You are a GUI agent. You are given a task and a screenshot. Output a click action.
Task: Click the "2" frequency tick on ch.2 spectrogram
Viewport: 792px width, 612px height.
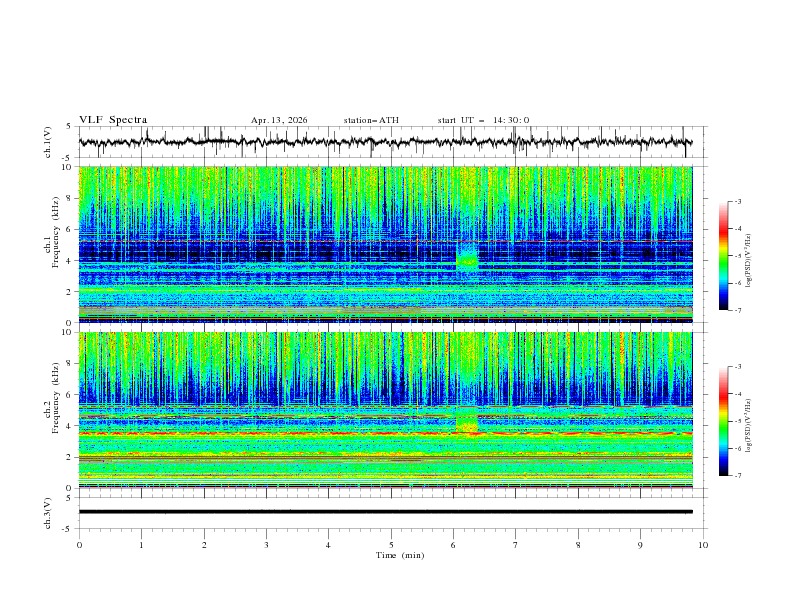click(x=70, y=457)
